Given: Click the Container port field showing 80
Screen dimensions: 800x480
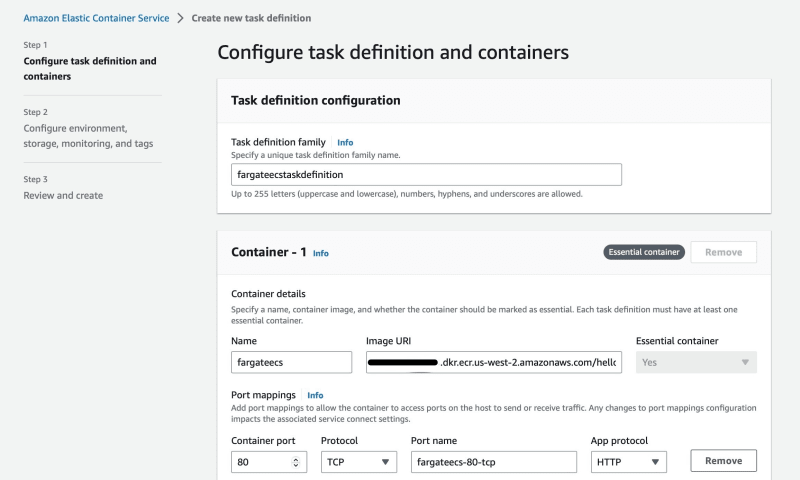Looking at the screenshot, I should [269, 462].
